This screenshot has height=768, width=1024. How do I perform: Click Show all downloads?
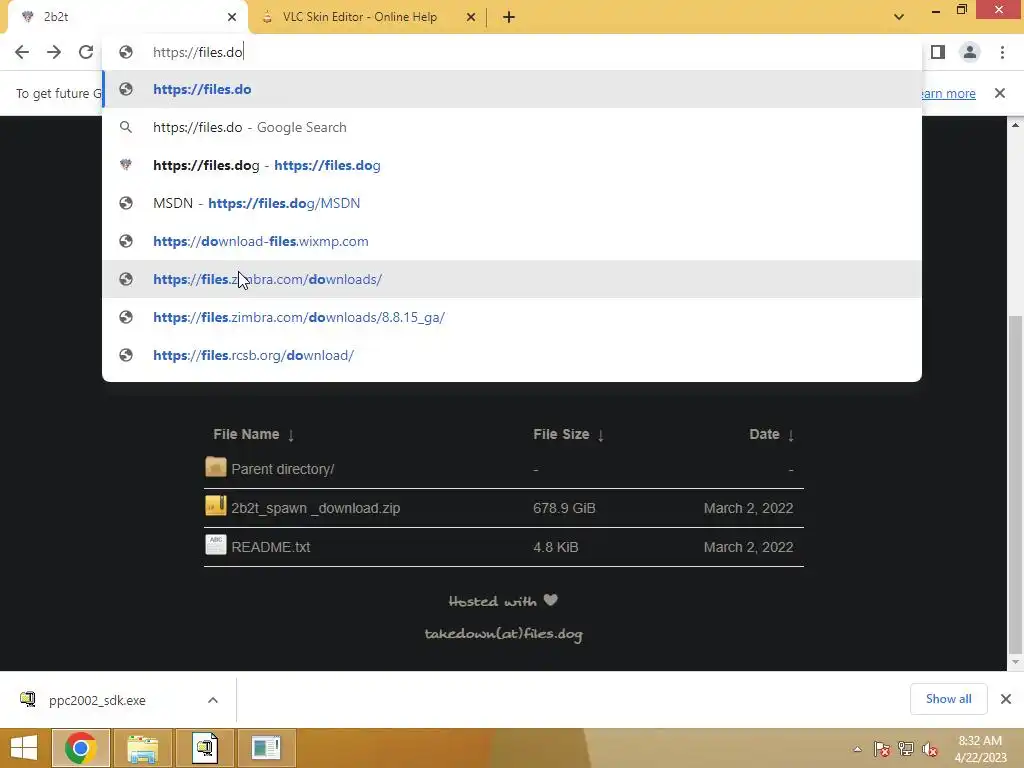pyautogui.click(x=948, y=699)
